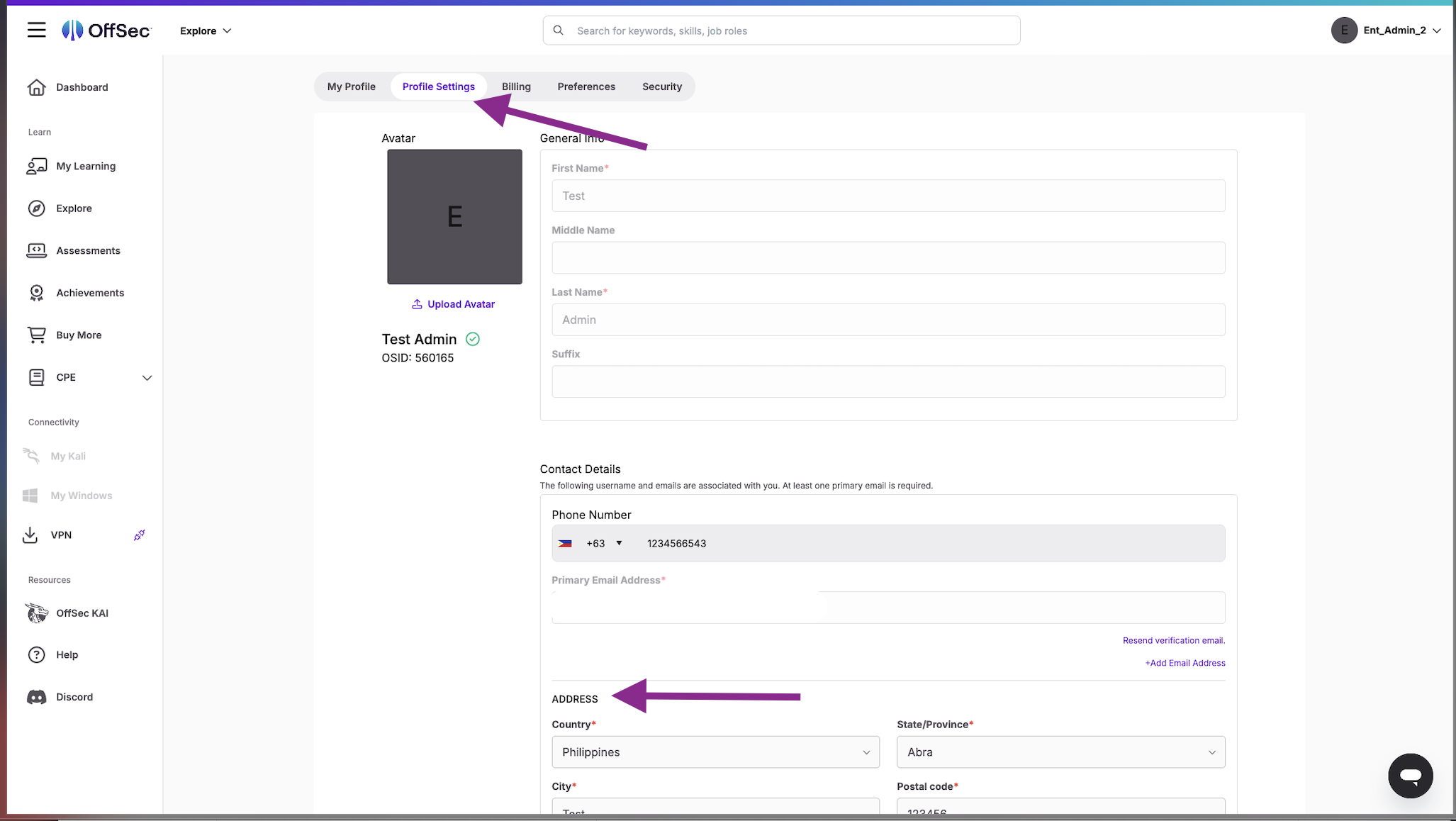Click the VPN connection plug icon
Image resolution: width=1456 pixels, height=821 pixels.
(140, 535)
